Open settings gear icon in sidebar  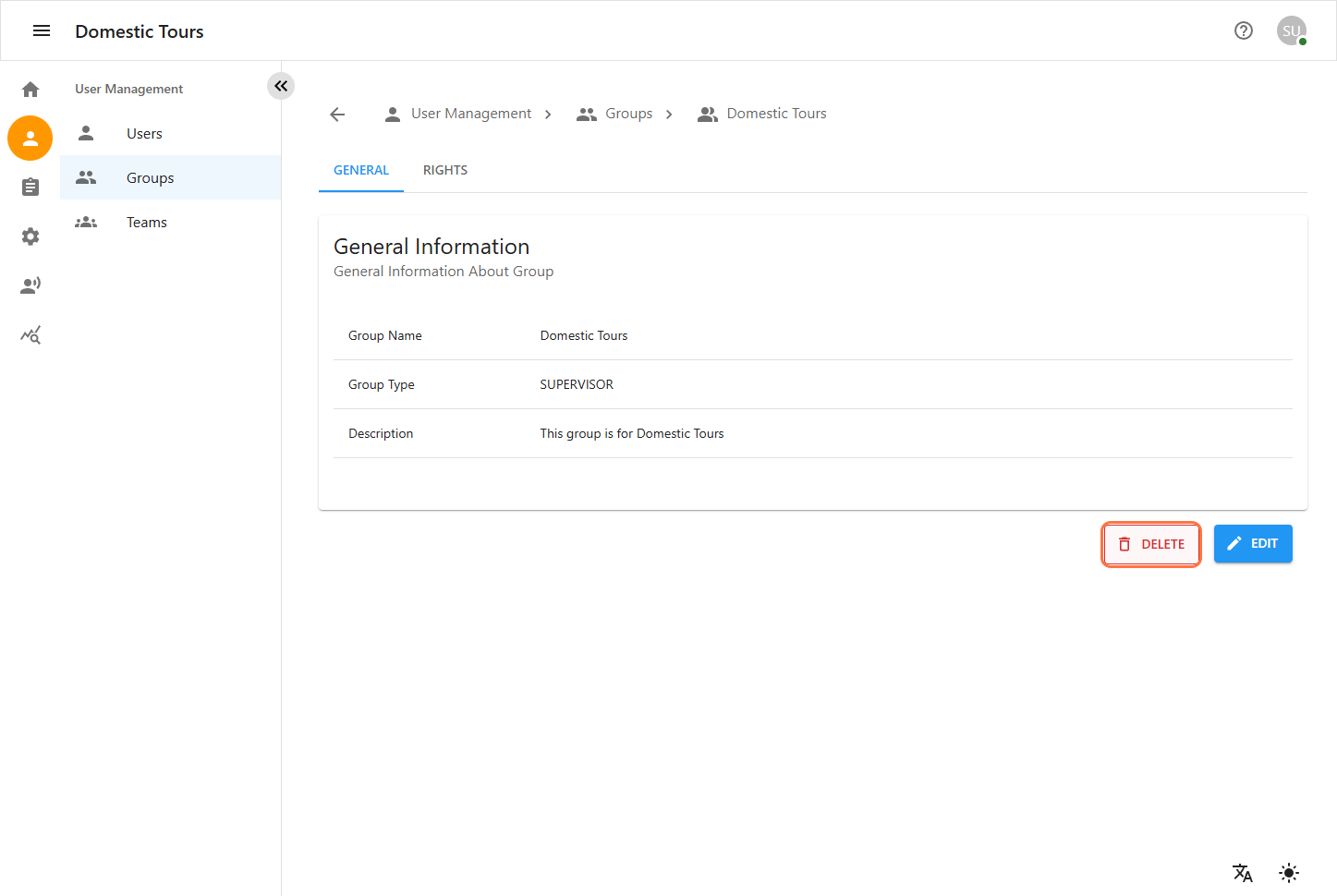tap(30, 236)
